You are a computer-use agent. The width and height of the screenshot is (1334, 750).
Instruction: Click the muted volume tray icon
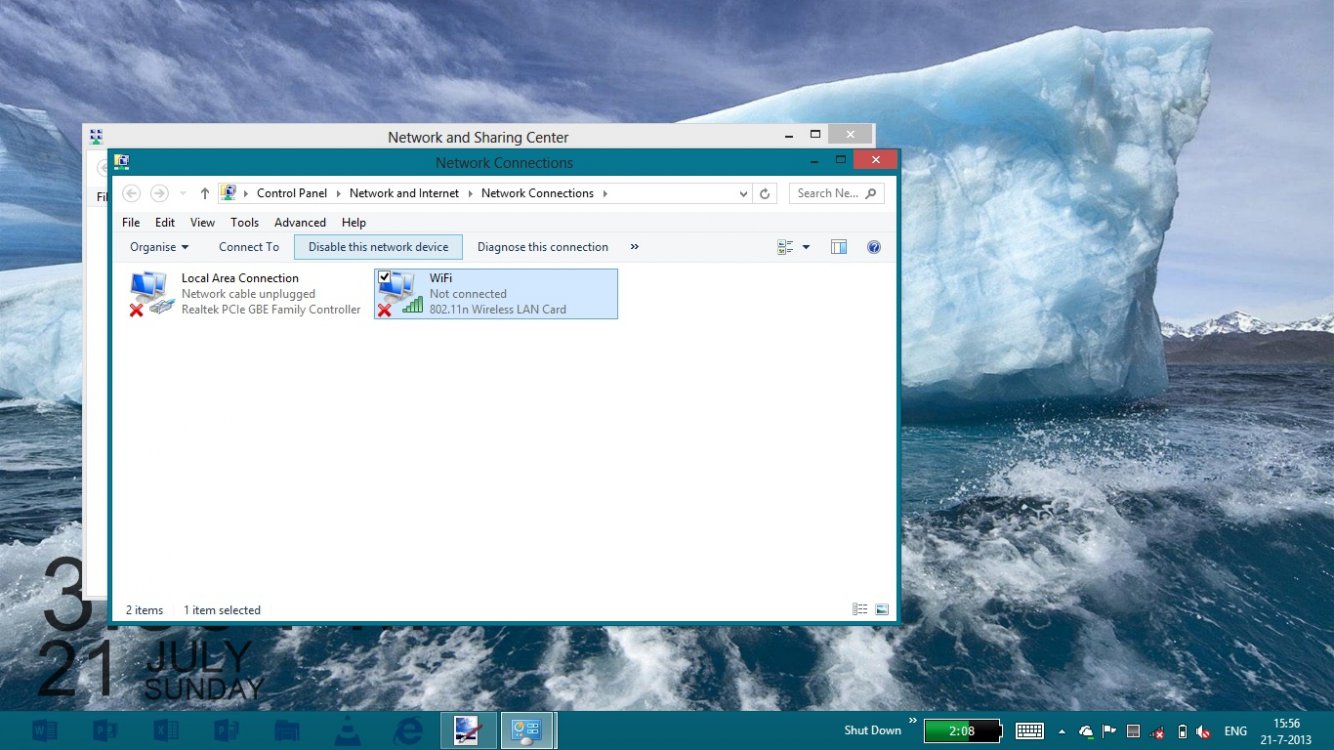[1203, 731]
